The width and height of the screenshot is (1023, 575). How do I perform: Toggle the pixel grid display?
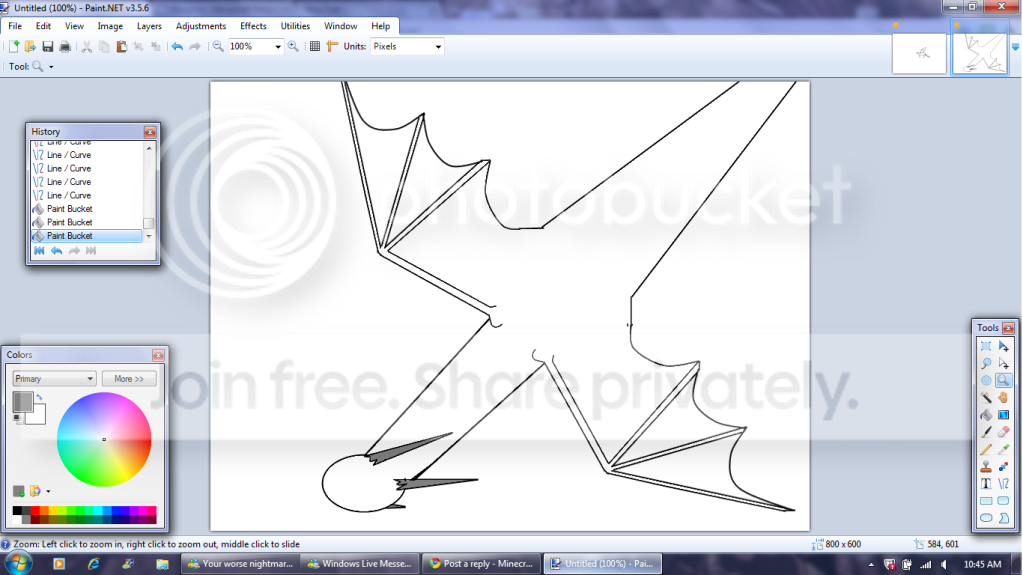point(315,47)
